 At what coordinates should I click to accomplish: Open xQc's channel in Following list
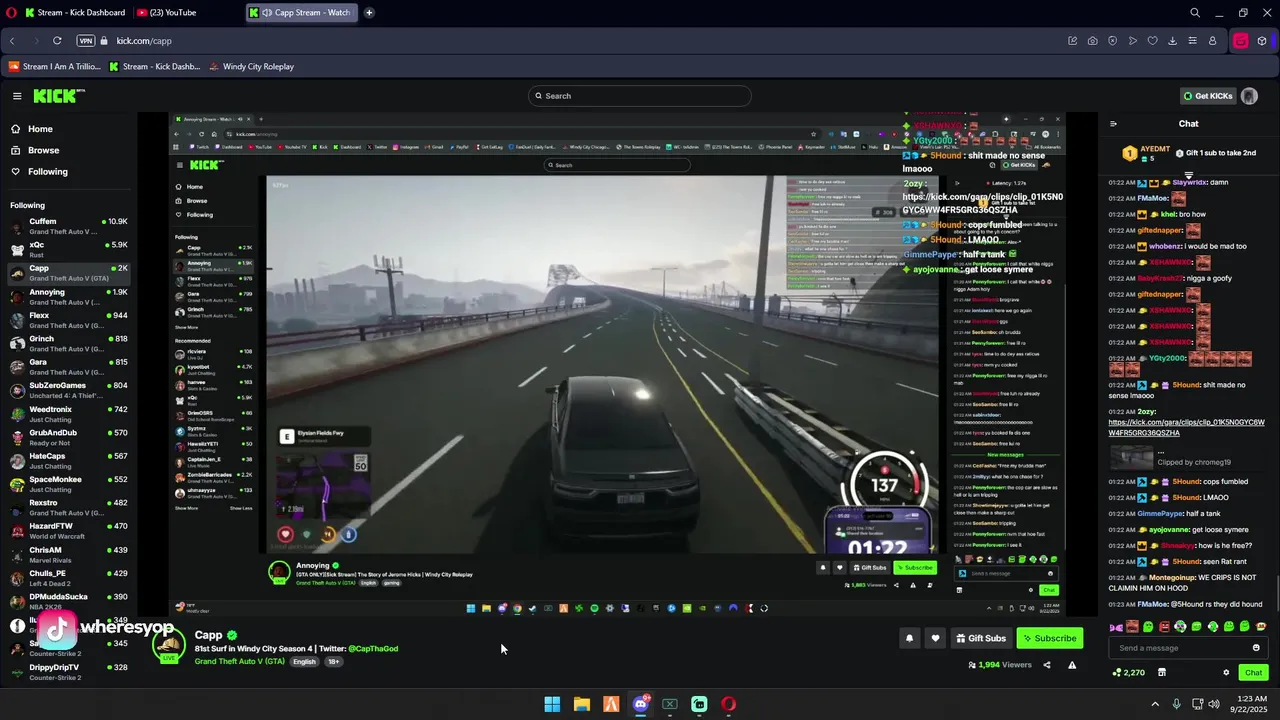(x=68, y=249)
